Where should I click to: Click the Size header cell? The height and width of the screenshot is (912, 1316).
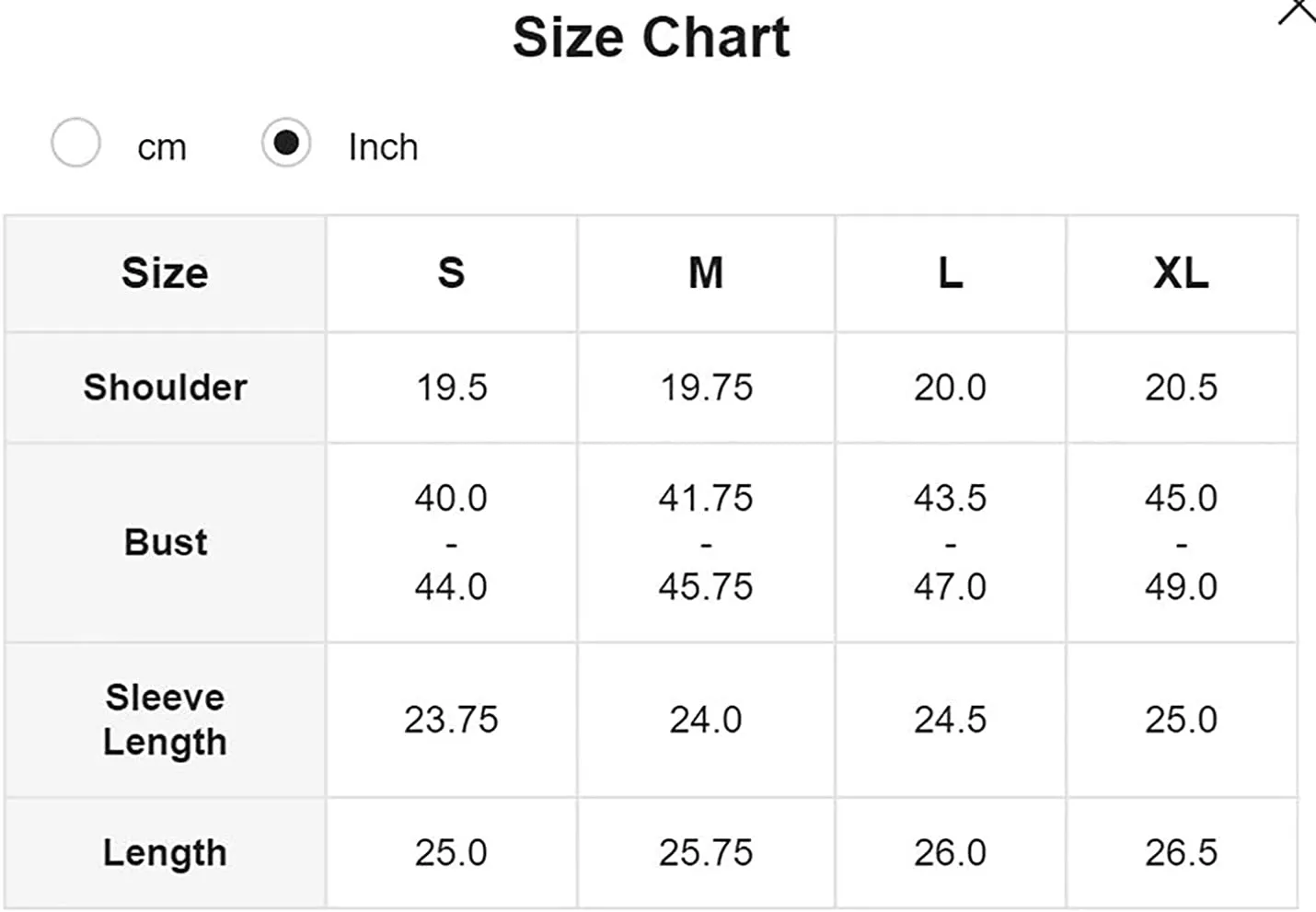pos(166,273)
